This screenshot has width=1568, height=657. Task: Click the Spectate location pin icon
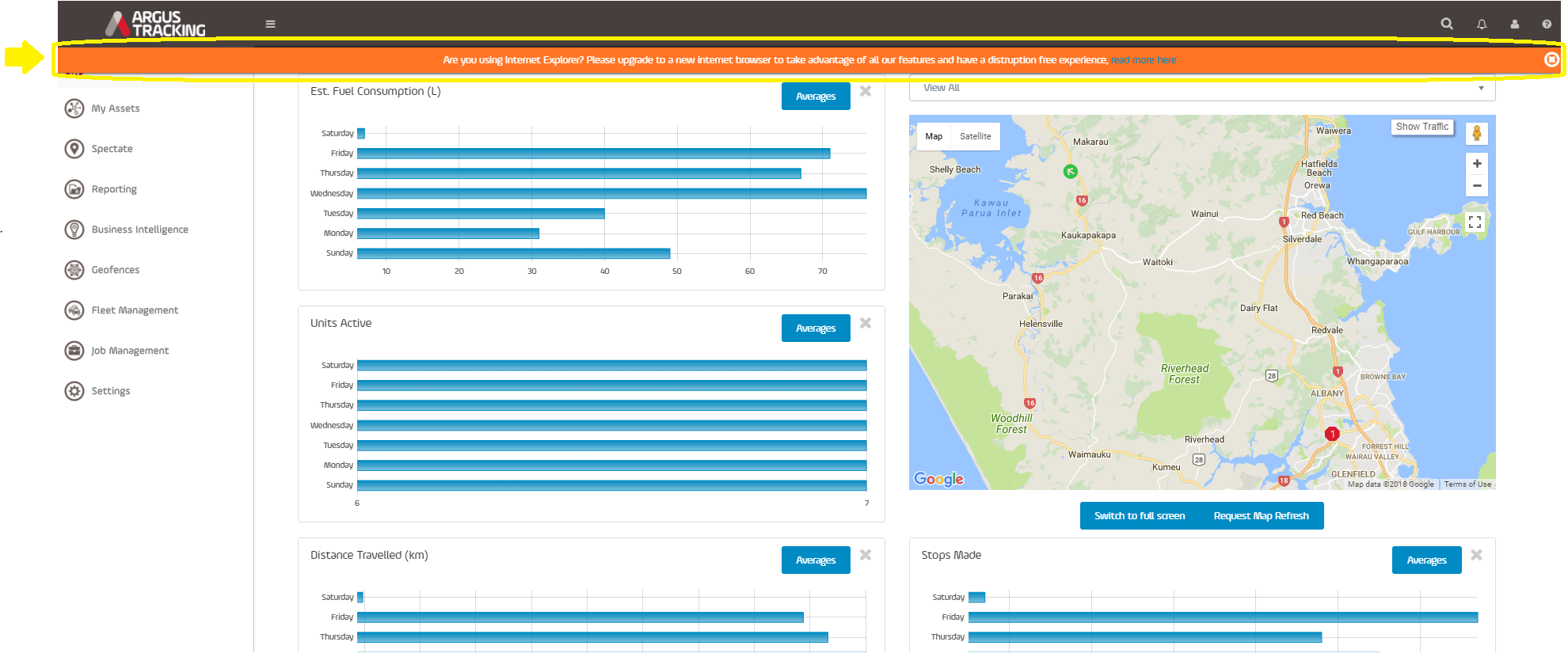click(74, 149)
